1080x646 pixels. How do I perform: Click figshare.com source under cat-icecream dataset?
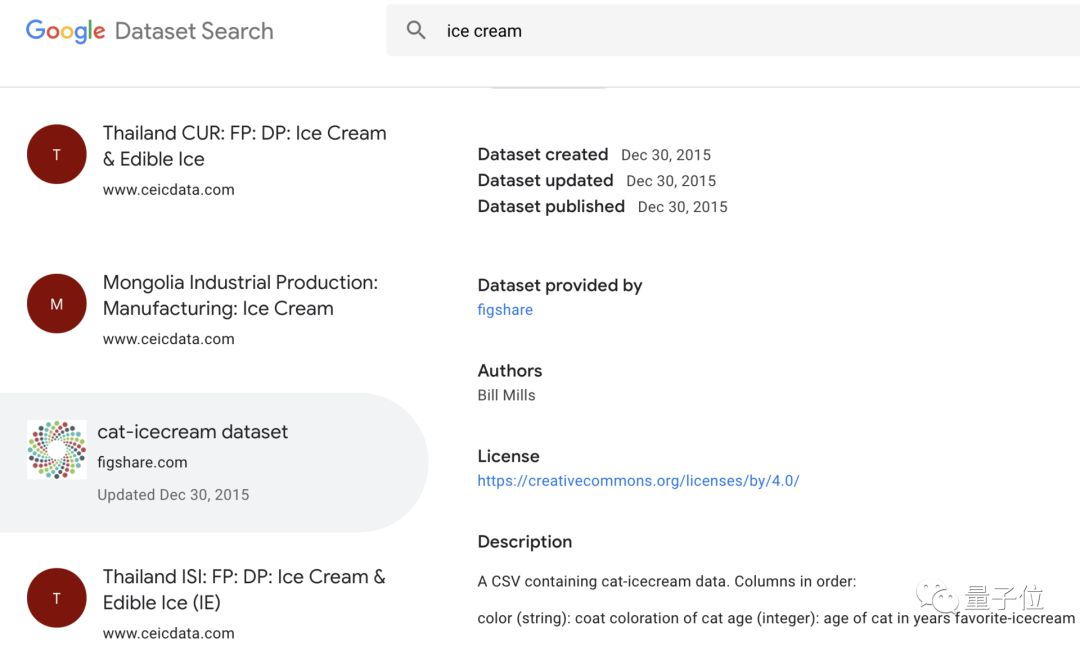click(142, 462)
